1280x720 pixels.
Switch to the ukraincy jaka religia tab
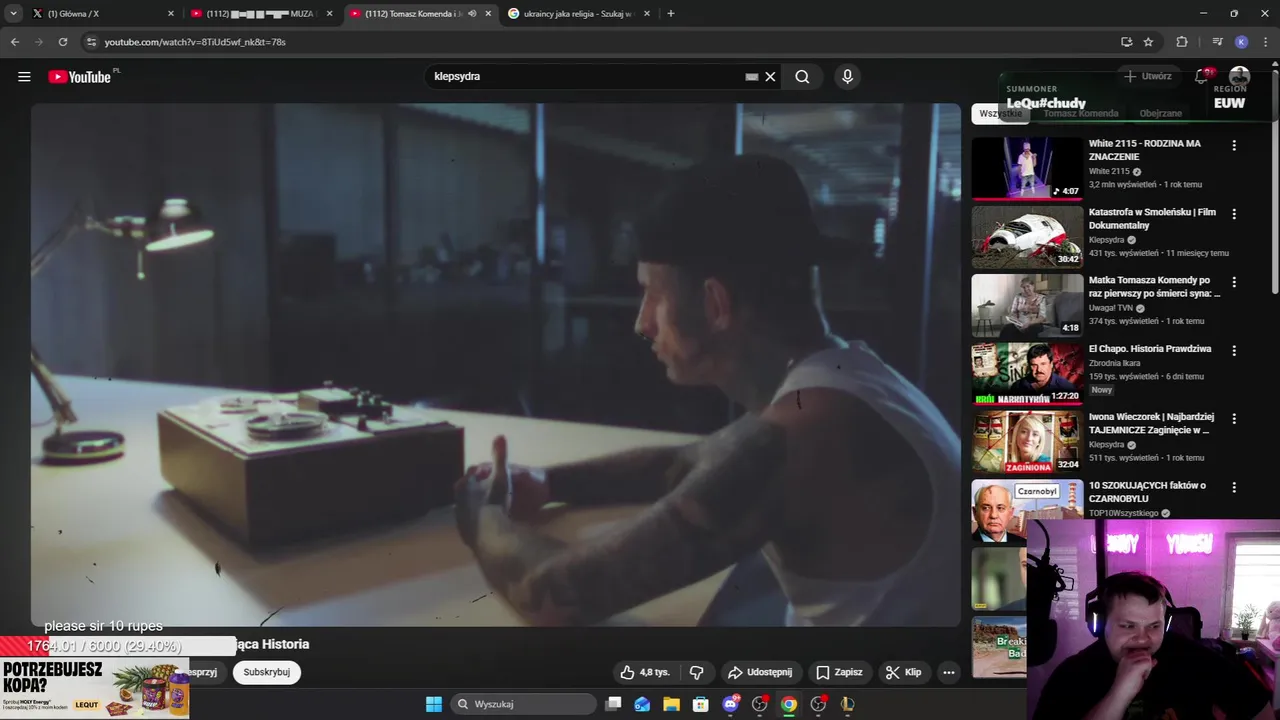tap(578, 14)
